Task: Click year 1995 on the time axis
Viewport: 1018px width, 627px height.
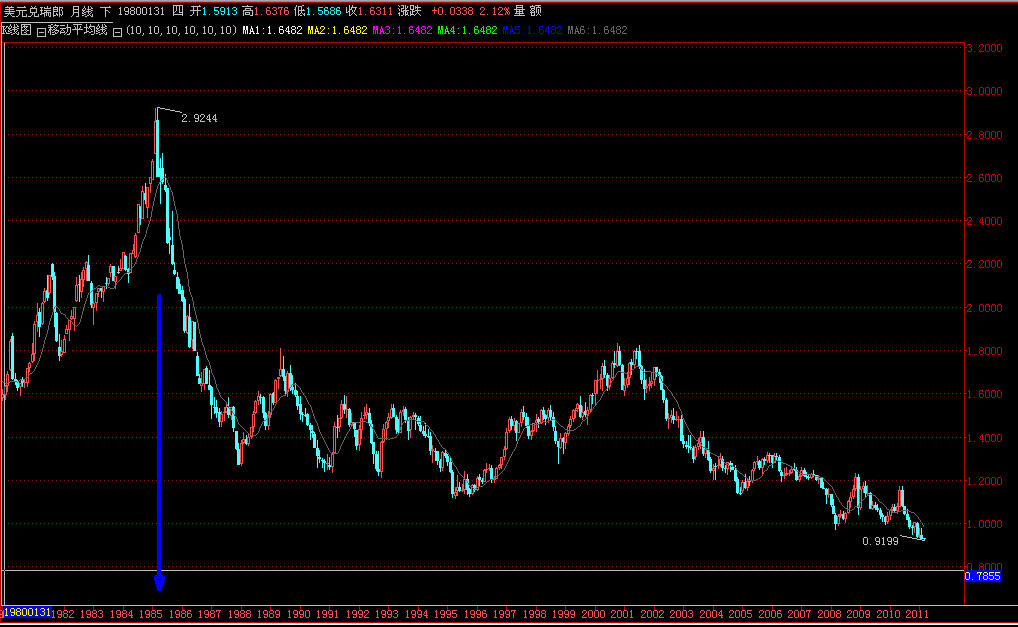Action: click(x=445, y=614)
